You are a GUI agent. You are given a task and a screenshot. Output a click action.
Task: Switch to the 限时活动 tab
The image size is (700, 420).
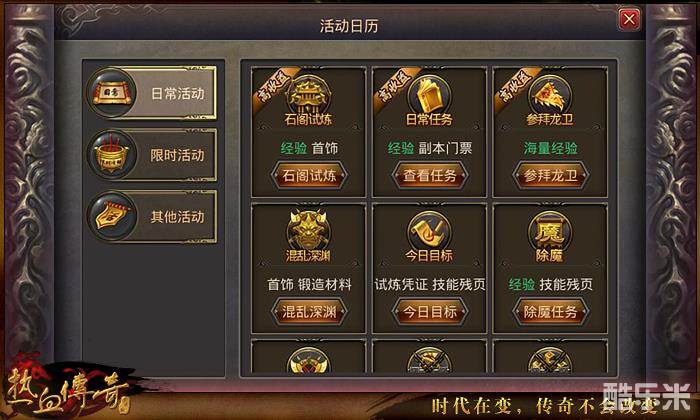coord(152,155)
